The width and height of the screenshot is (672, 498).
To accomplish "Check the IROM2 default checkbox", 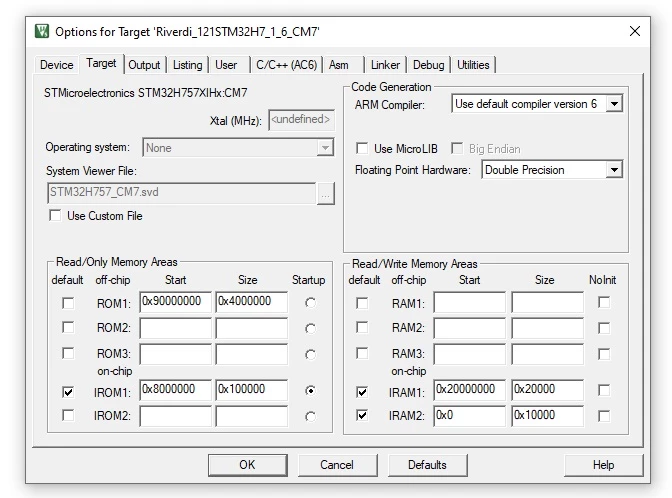I will point(68,415).
